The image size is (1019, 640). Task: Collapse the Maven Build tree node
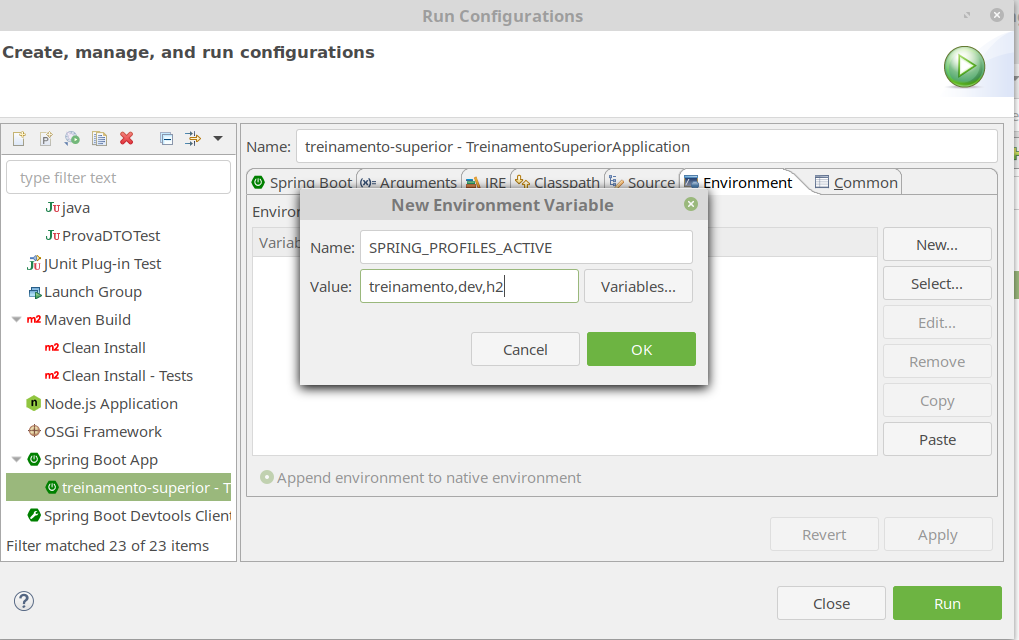pyautogui.click(x=16, y=320)
